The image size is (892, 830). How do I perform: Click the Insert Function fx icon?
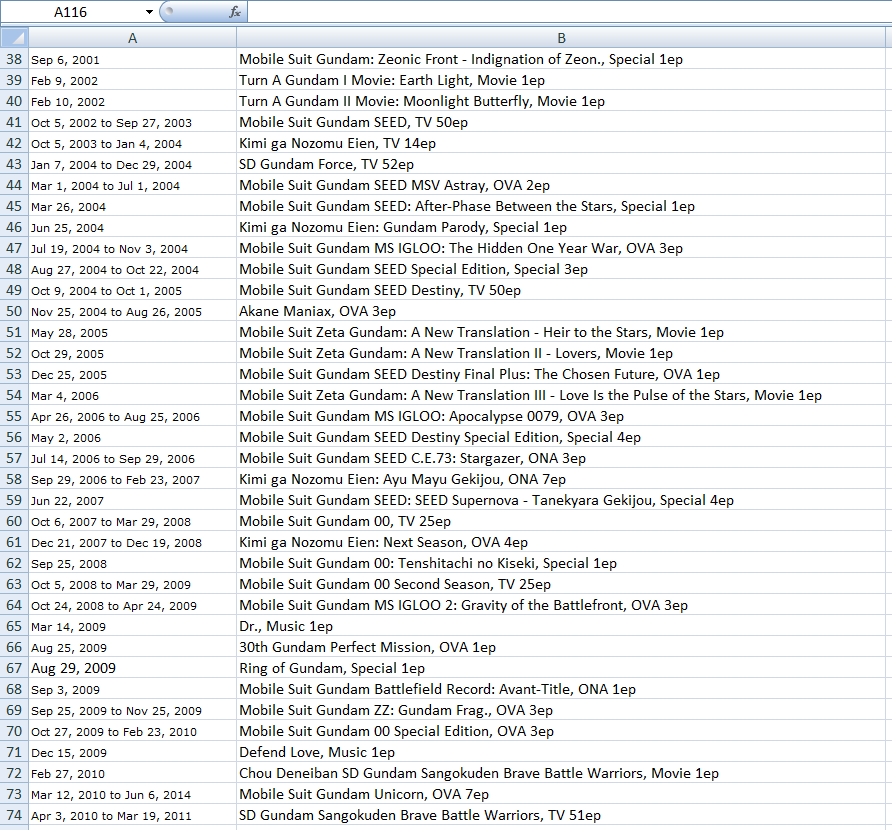tap(235, 12)
